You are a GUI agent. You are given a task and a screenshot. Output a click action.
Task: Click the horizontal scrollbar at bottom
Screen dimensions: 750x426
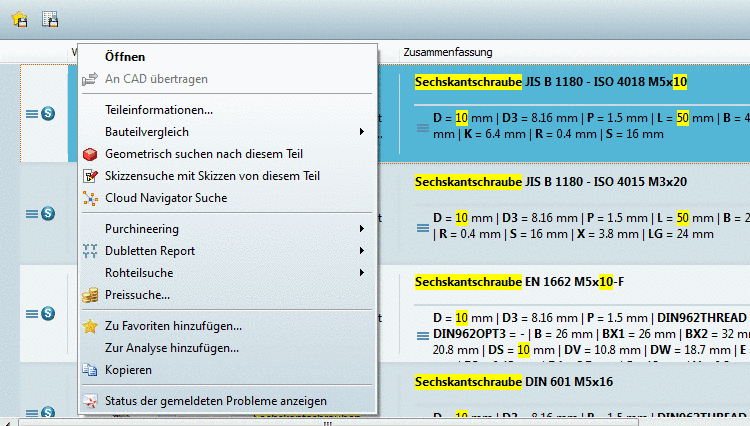[328, 423]
